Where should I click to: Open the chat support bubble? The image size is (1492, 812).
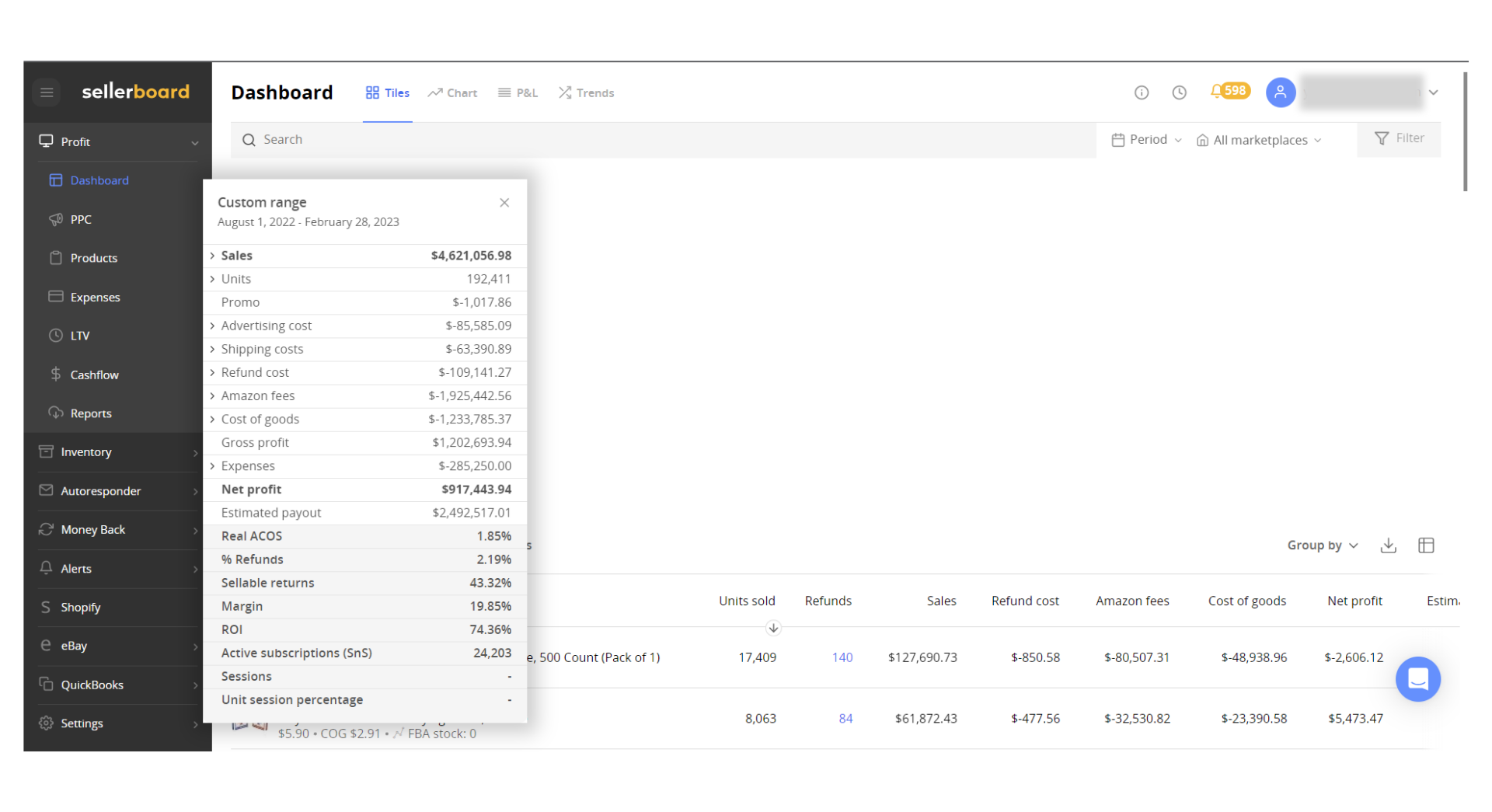coord(1417,679)
